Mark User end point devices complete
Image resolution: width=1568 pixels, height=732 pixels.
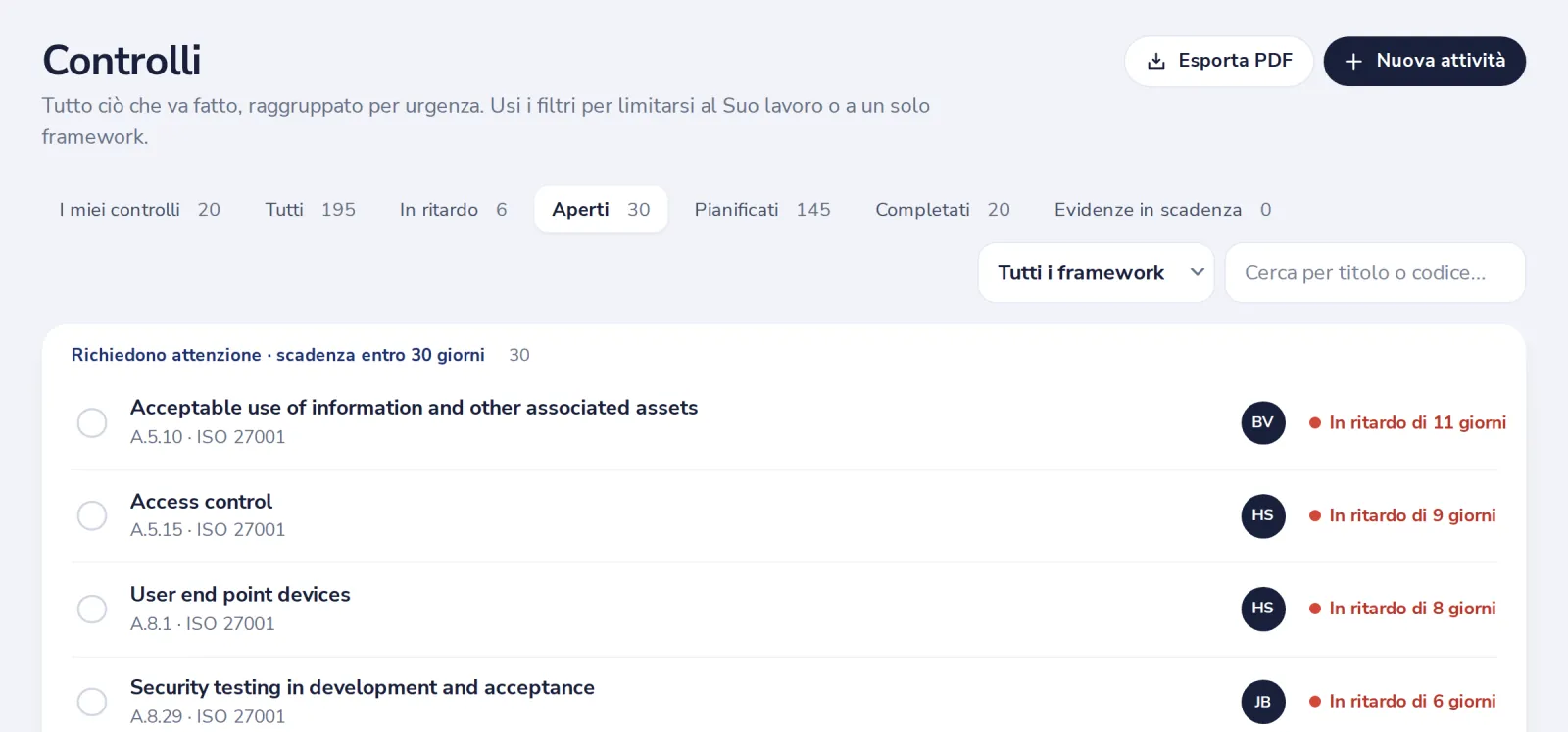click(92, 609)
